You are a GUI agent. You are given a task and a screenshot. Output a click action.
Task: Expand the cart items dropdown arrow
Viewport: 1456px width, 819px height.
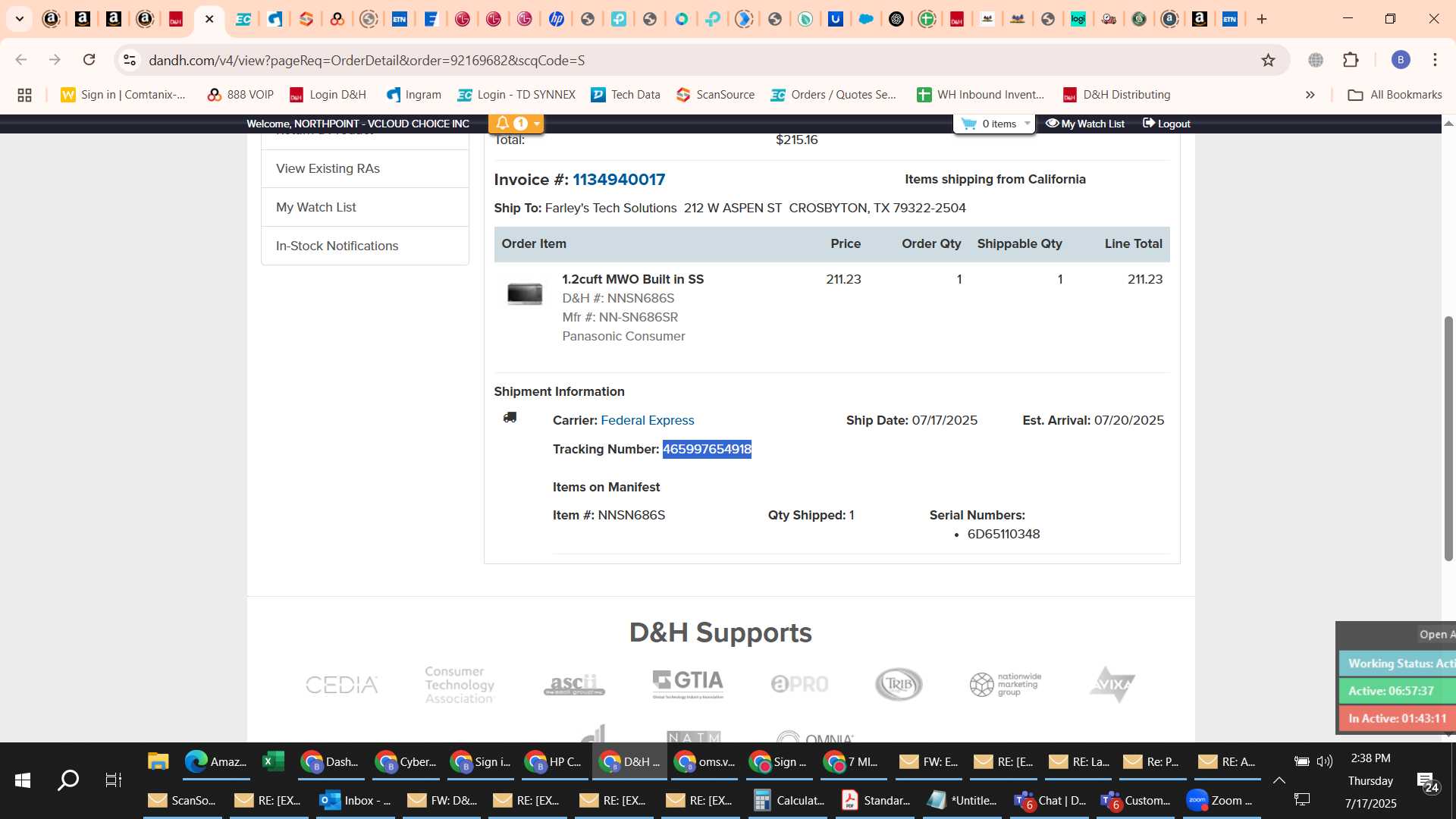pos(1028,124)
